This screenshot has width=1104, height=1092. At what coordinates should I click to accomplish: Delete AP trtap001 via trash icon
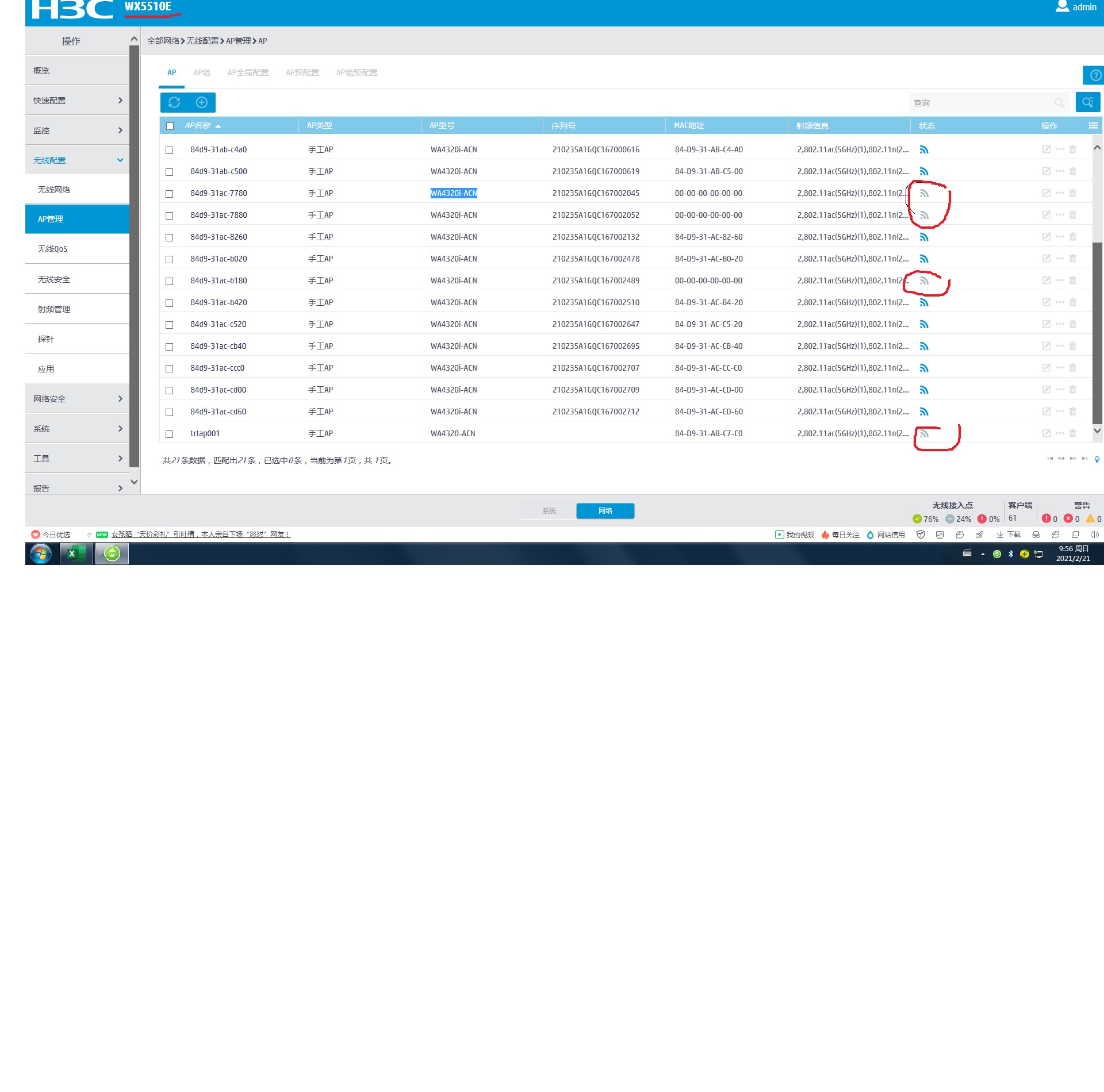click(x=1072, y=433)
